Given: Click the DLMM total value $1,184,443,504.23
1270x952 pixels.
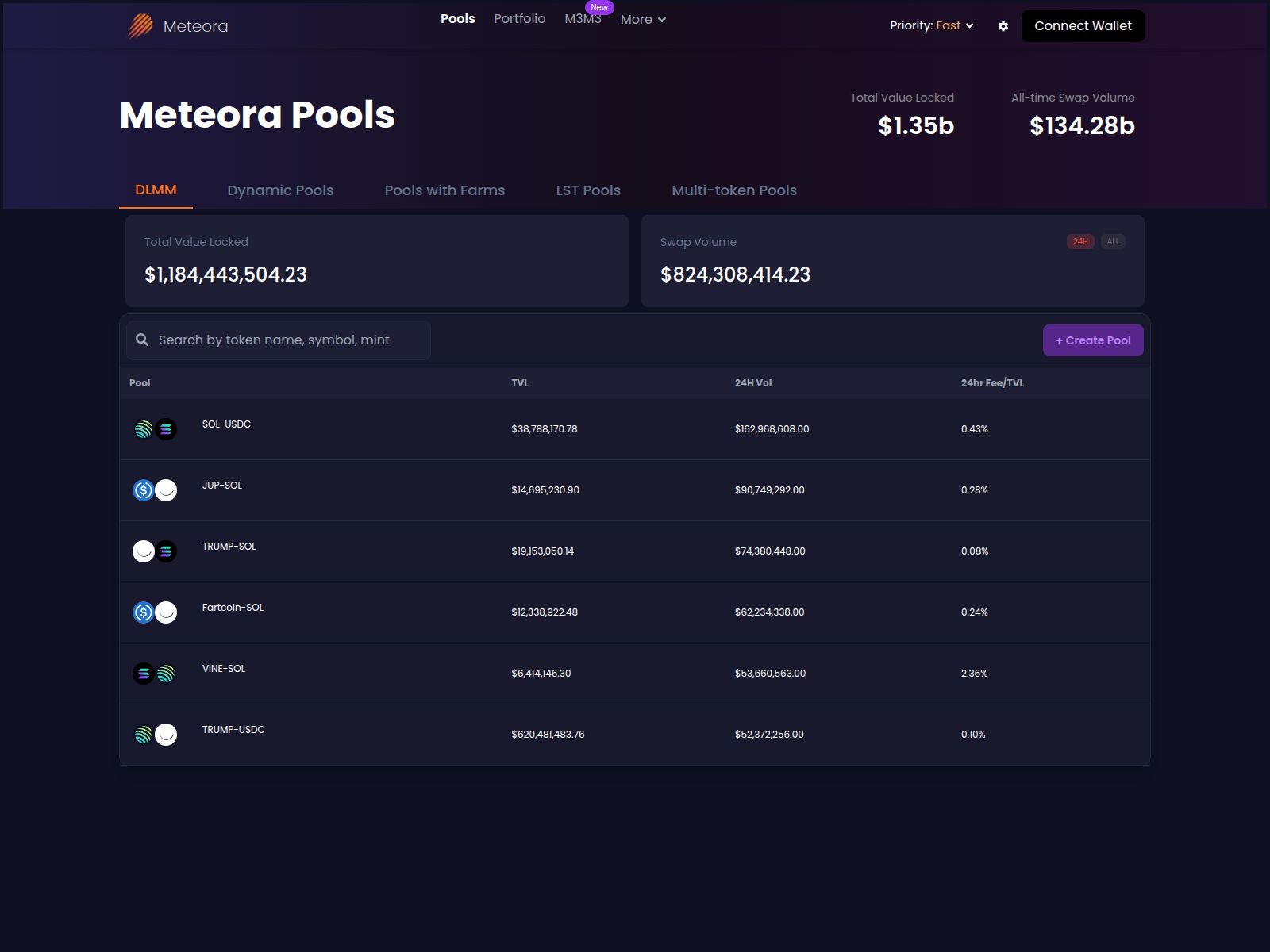Looking at the screenshot, I should coord(225,274).
